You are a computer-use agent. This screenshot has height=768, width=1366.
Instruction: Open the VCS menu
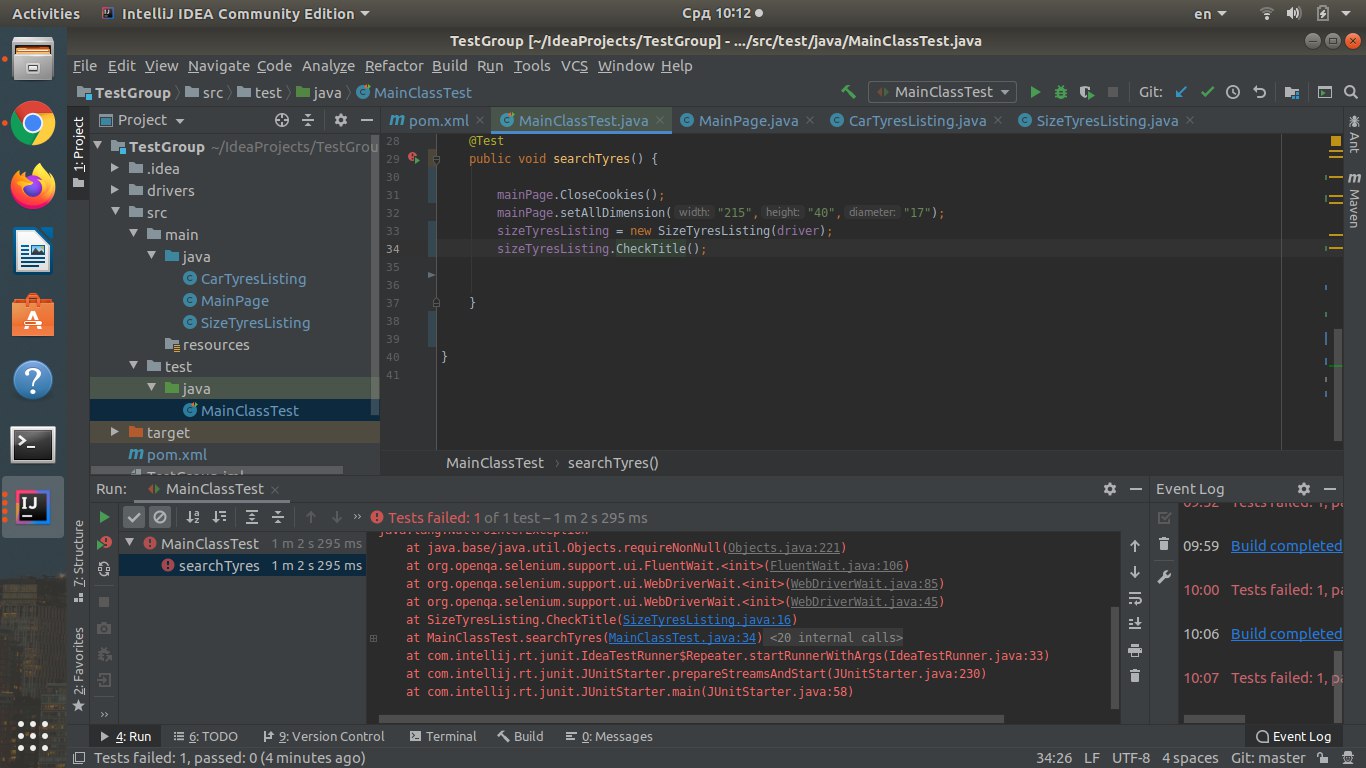574,66
